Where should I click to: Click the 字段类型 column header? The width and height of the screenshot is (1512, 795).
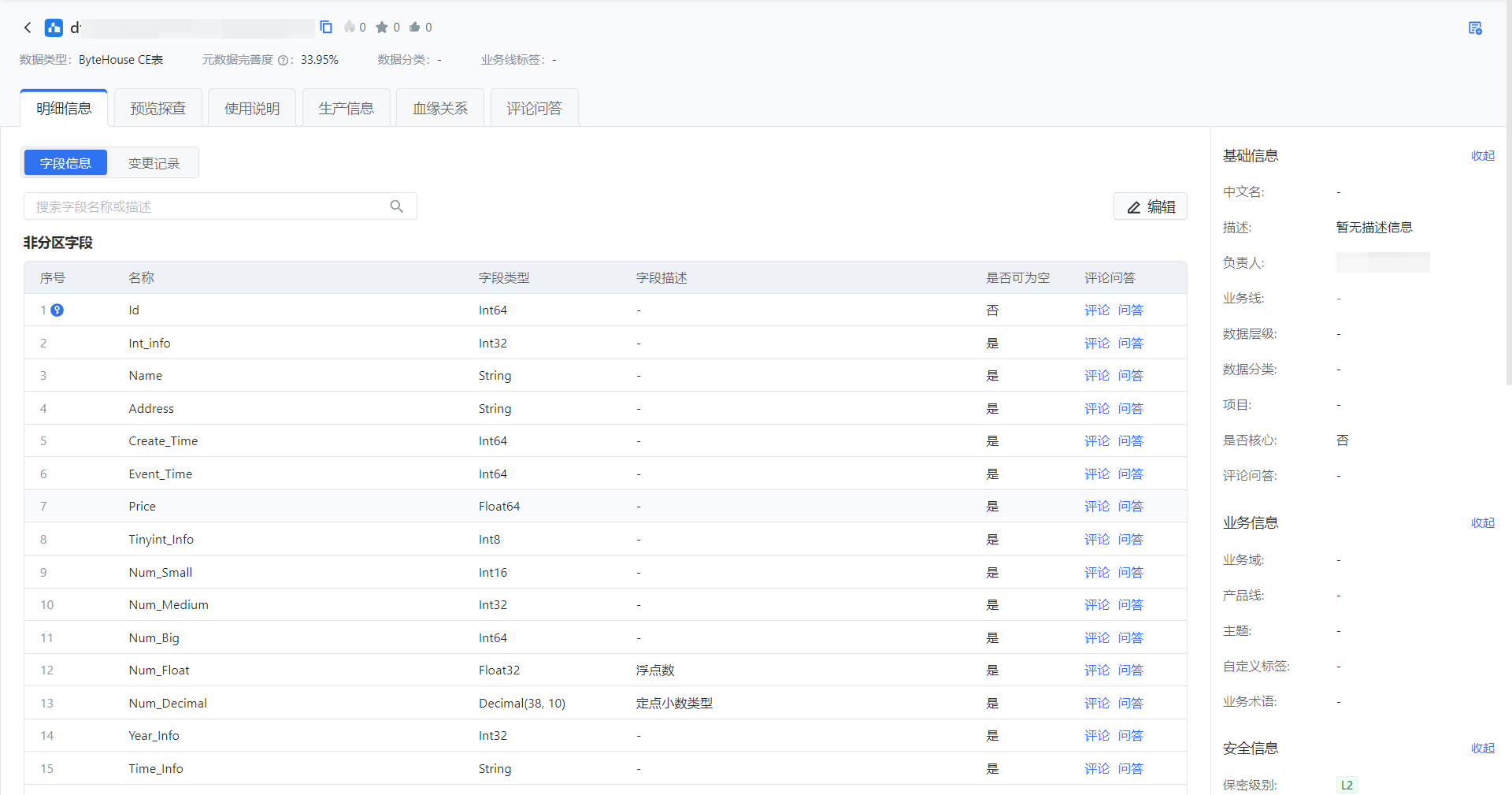(x=504, y=278)
